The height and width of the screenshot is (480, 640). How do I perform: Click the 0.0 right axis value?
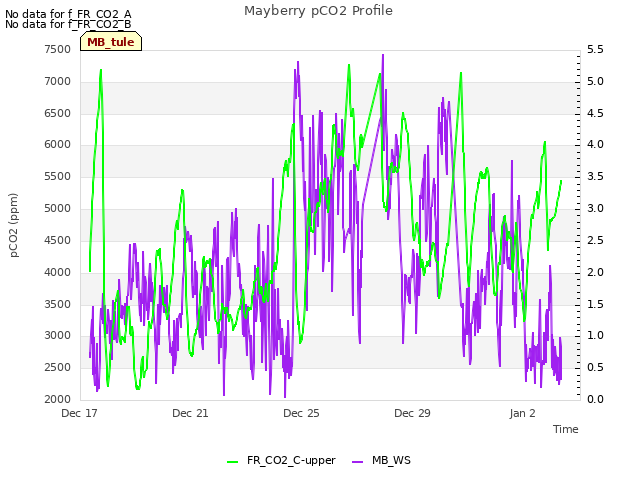pos(595,399)
